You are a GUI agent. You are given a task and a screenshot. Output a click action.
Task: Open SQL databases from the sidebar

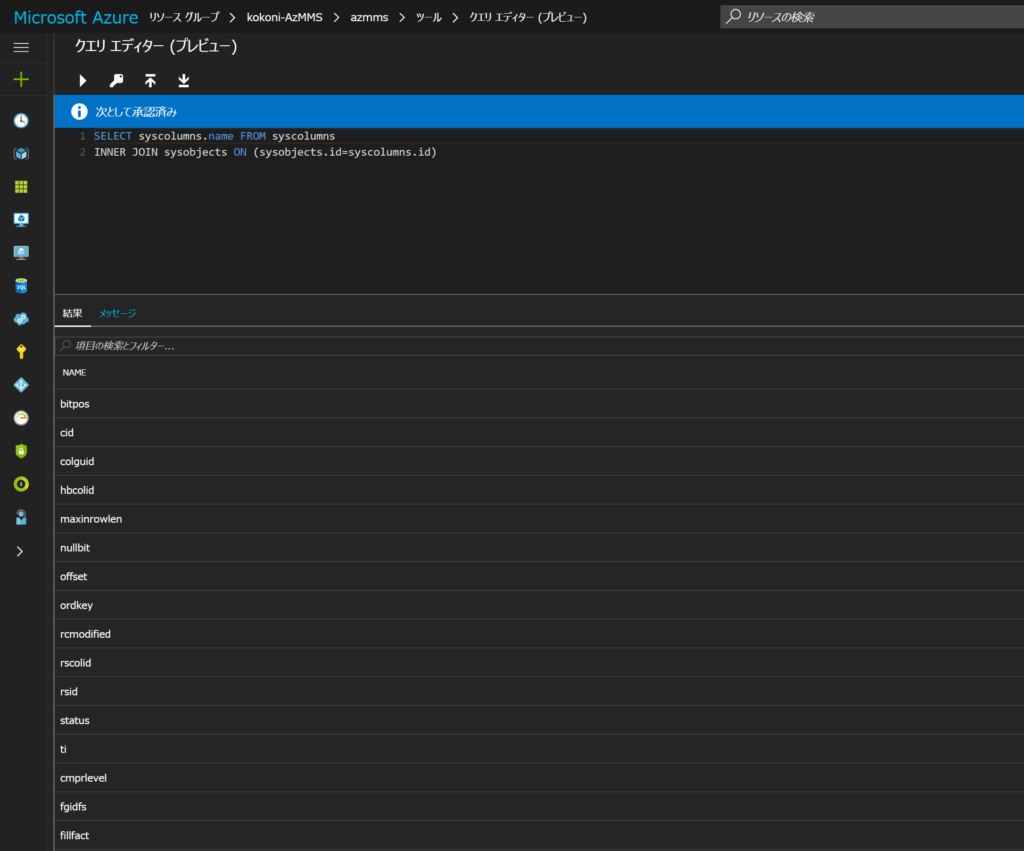(x=21, y=286)
